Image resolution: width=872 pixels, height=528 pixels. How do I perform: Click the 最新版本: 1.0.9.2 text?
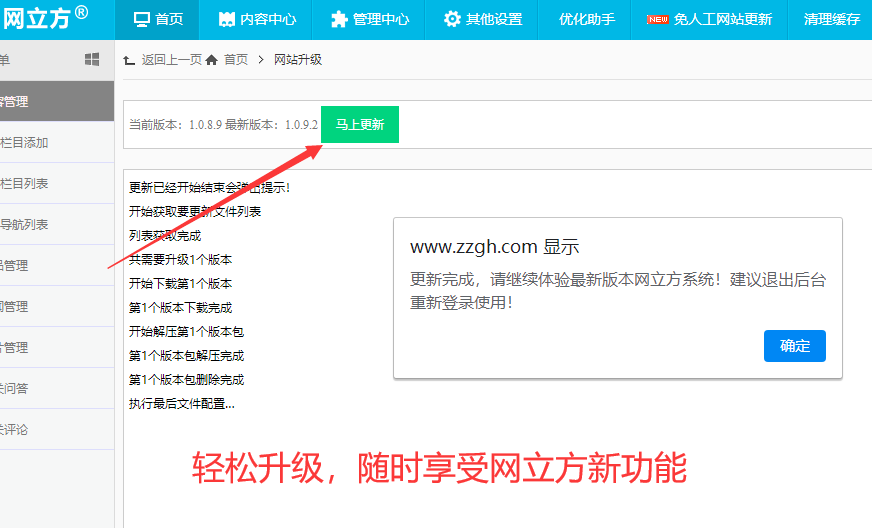tap(271, 125)
